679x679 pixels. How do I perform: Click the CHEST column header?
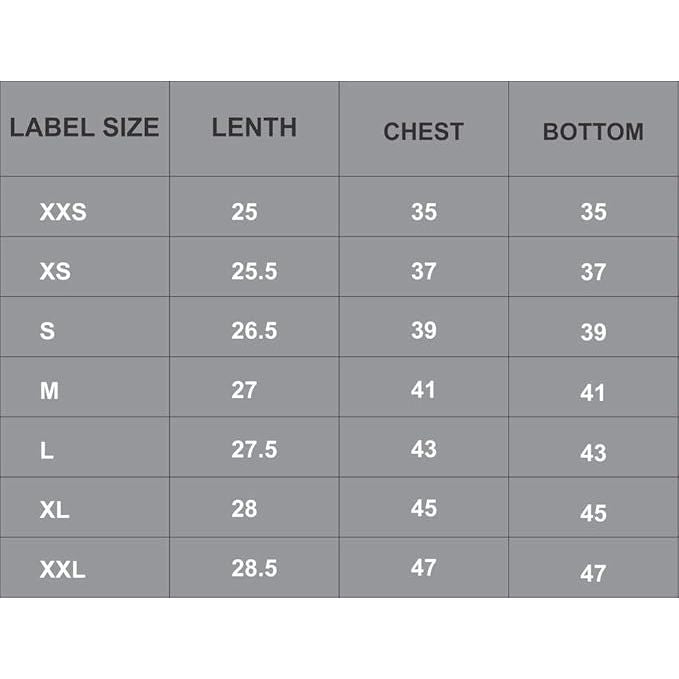pyautogui.click(x=423, y=131)
